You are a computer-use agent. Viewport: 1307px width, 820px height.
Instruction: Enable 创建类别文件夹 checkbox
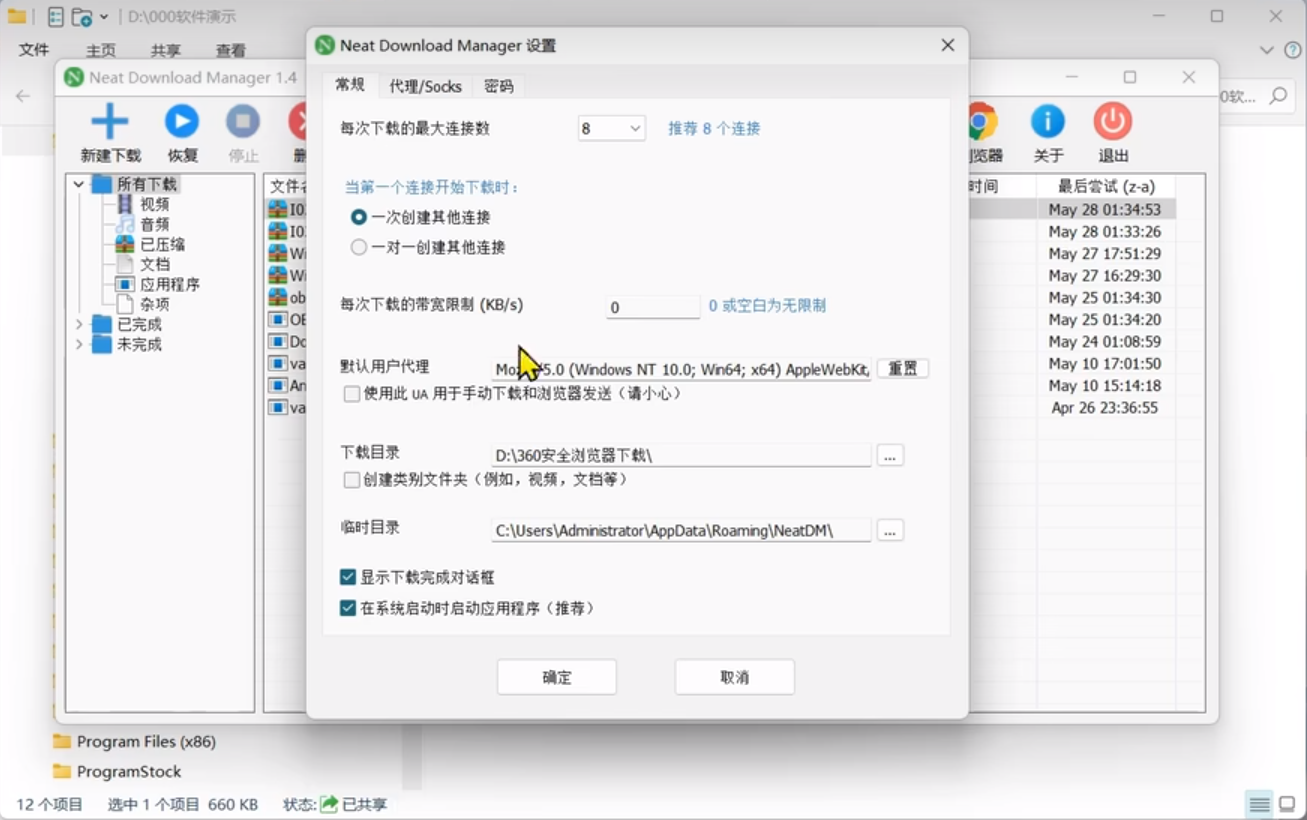coord(352,480)
